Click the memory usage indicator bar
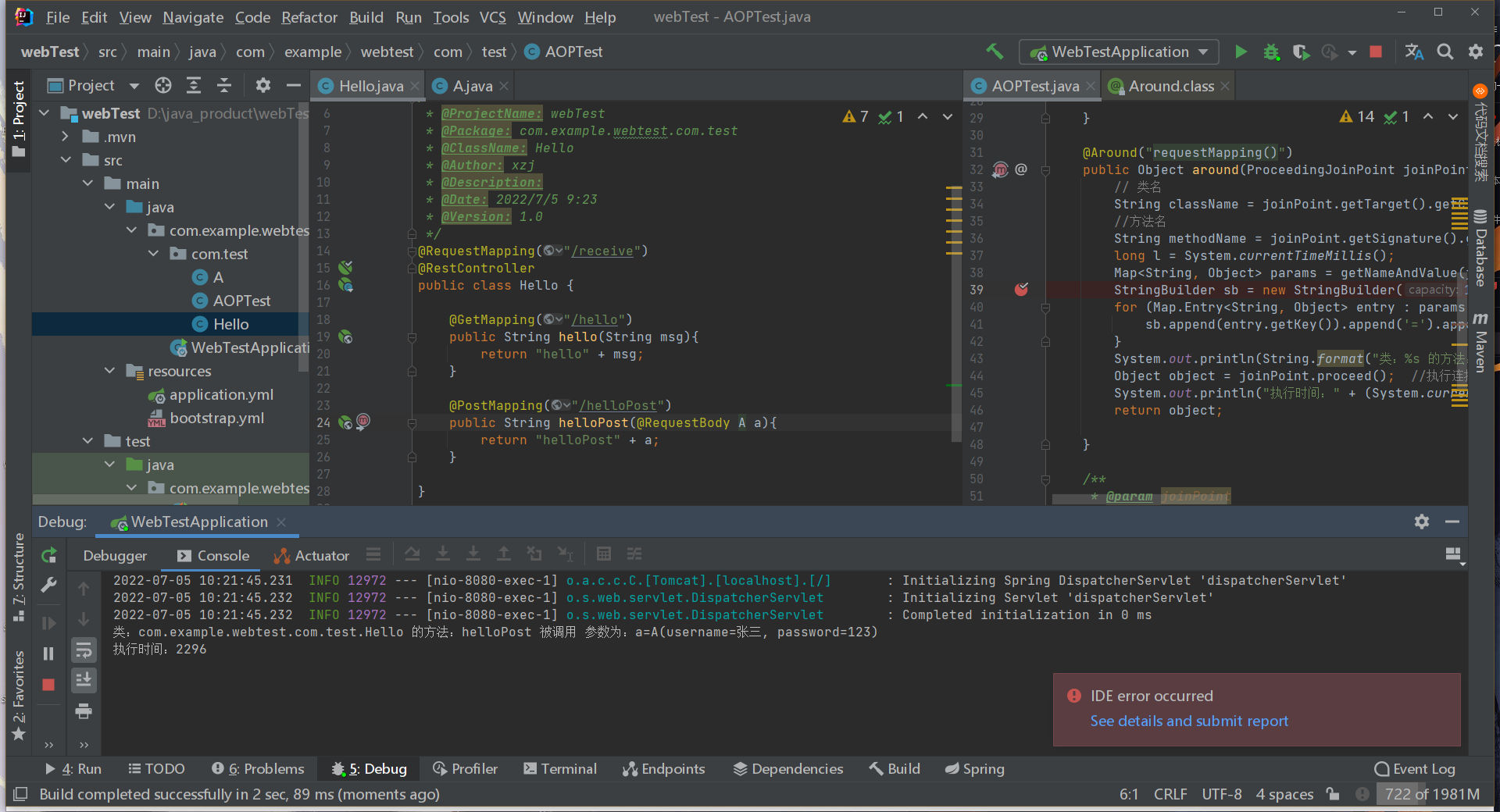 tap(1431, 794)
